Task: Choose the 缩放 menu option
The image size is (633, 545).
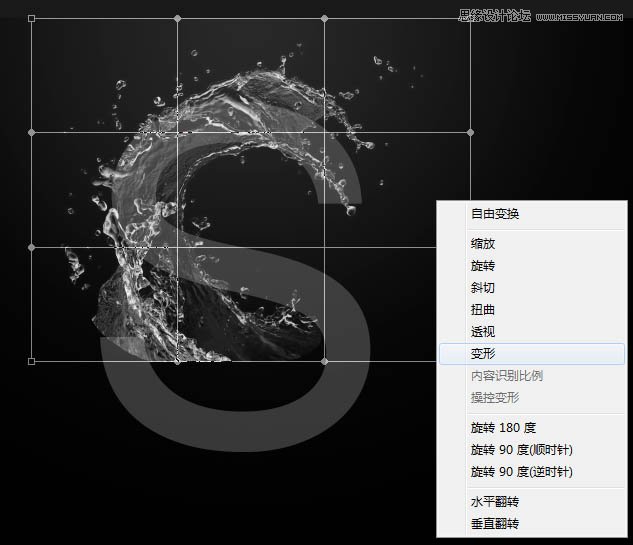Action: tap(483, 244)
